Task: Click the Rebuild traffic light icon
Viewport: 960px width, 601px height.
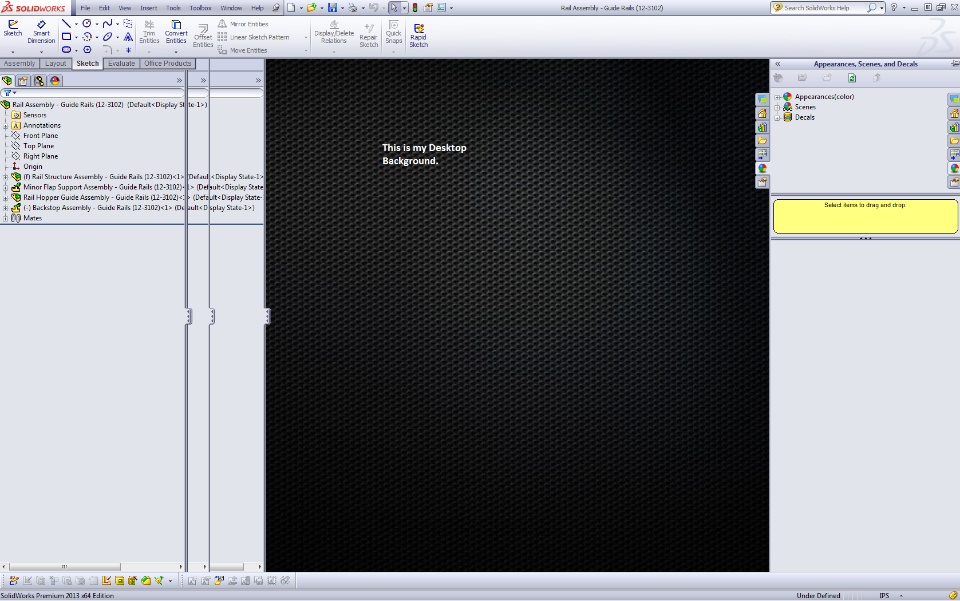Action: click(414, 7)
